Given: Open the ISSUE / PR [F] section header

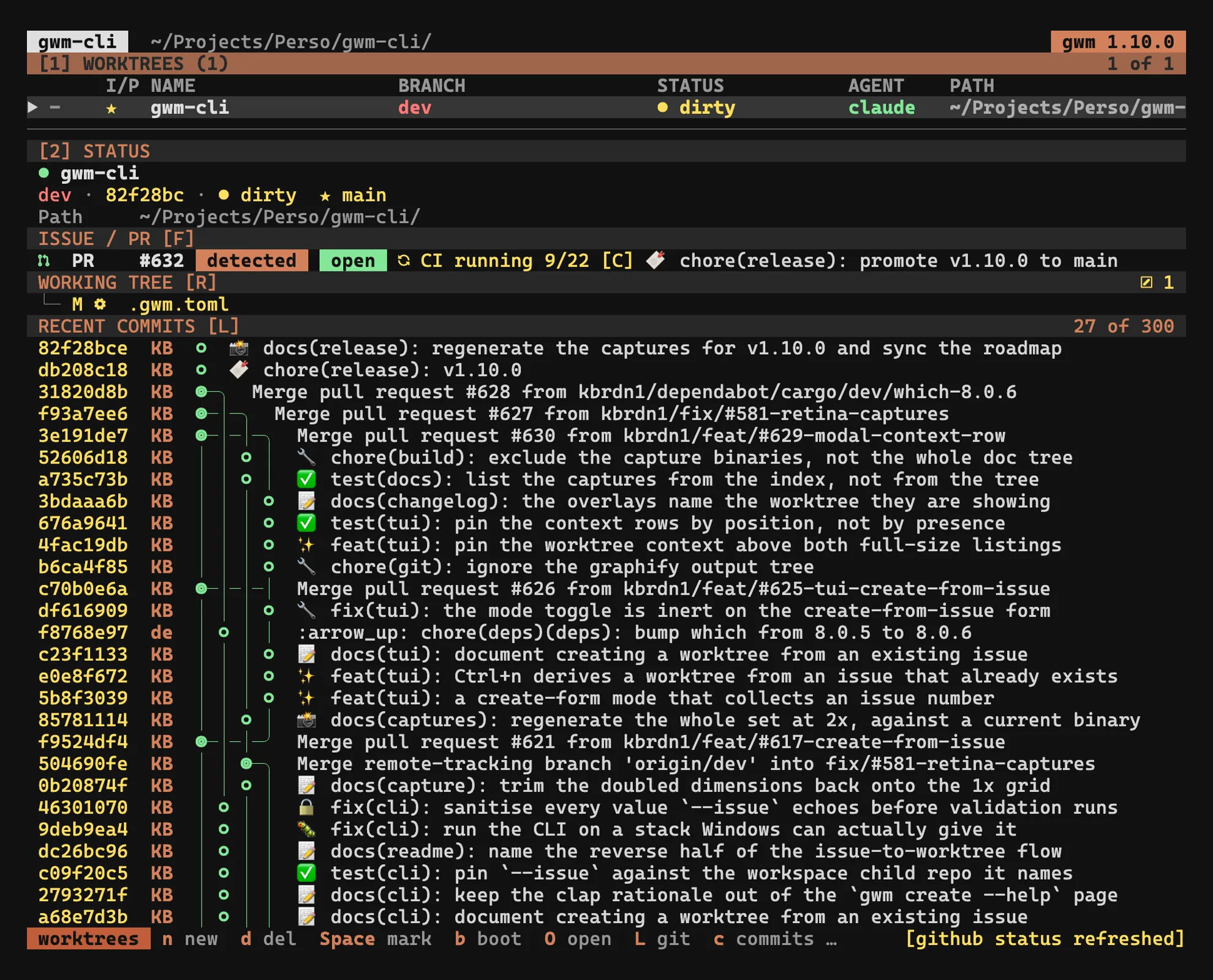Looking at the screenshot, I should tap(606, 239).
